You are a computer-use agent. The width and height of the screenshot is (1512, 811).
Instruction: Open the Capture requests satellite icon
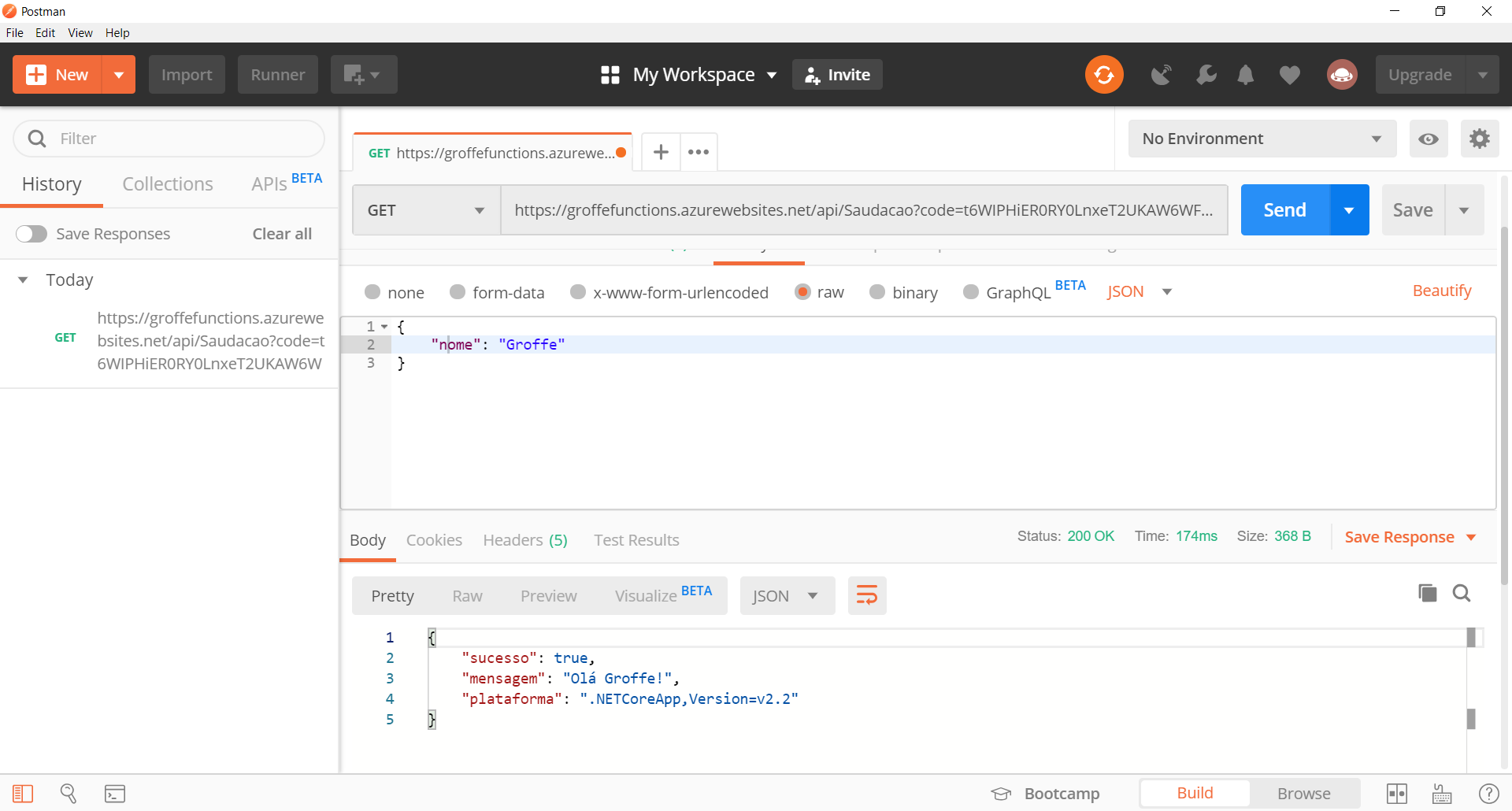1161,75
